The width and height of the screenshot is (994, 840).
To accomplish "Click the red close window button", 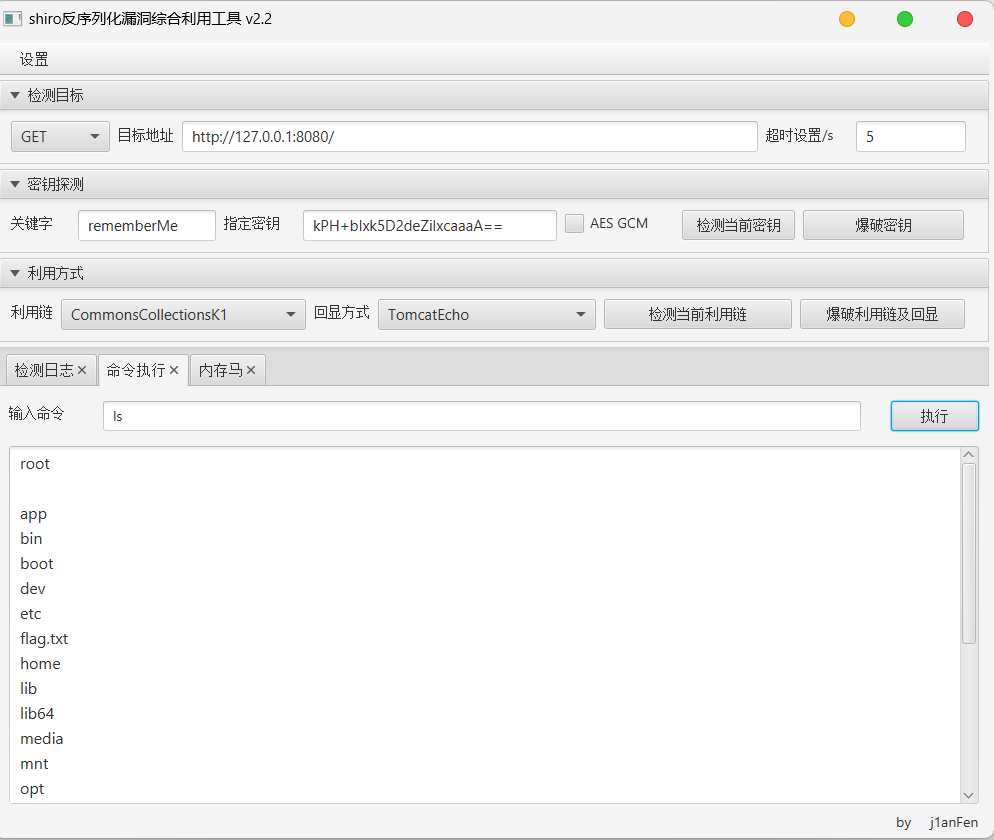I will [x=965, y=19].
